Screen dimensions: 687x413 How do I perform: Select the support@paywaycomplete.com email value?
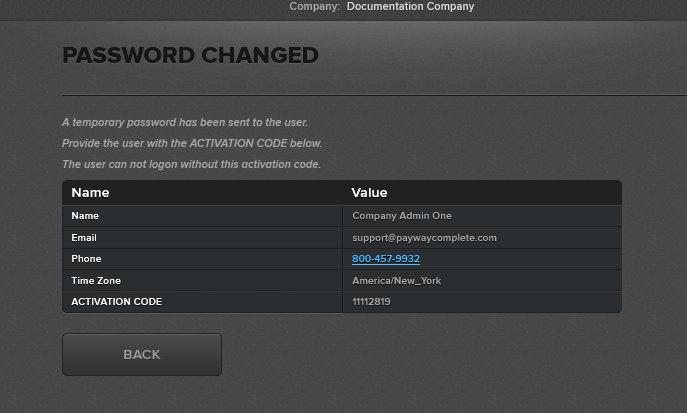point(424,238)
